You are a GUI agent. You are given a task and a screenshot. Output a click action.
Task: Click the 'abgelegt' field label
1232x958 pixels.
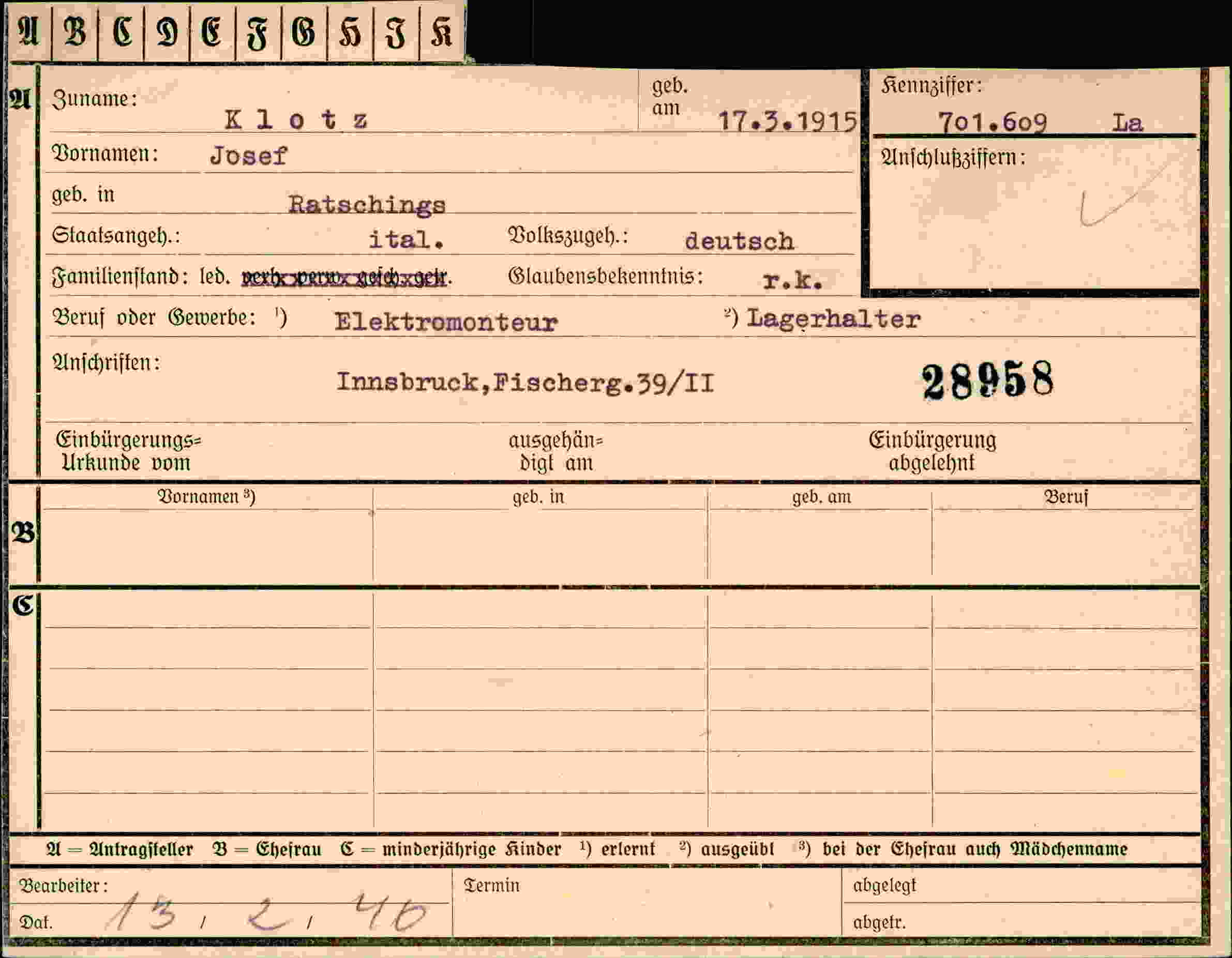884,886
